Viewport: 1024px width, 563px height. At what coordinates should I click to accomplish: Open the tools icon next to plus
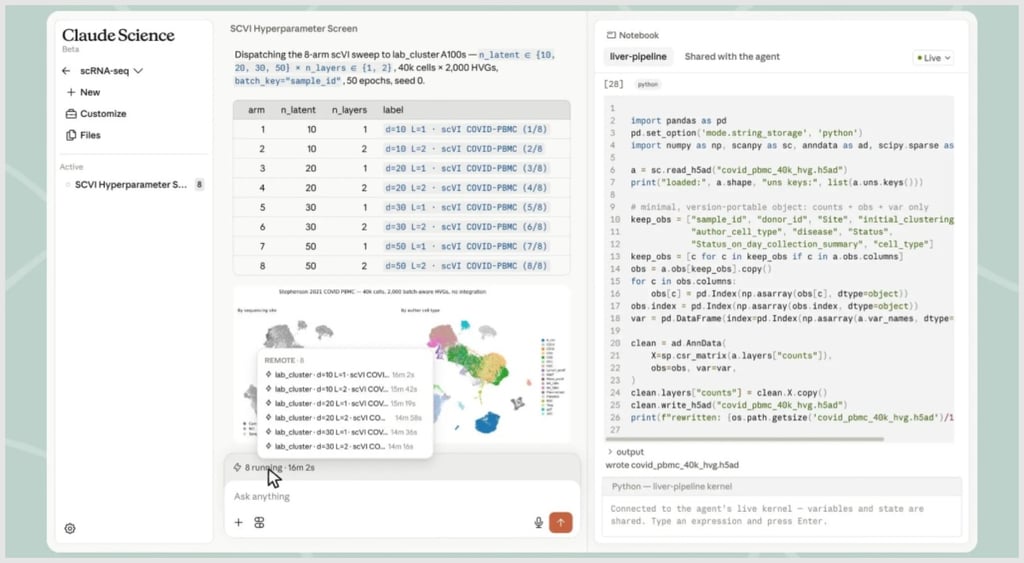(x=259, y=523)
